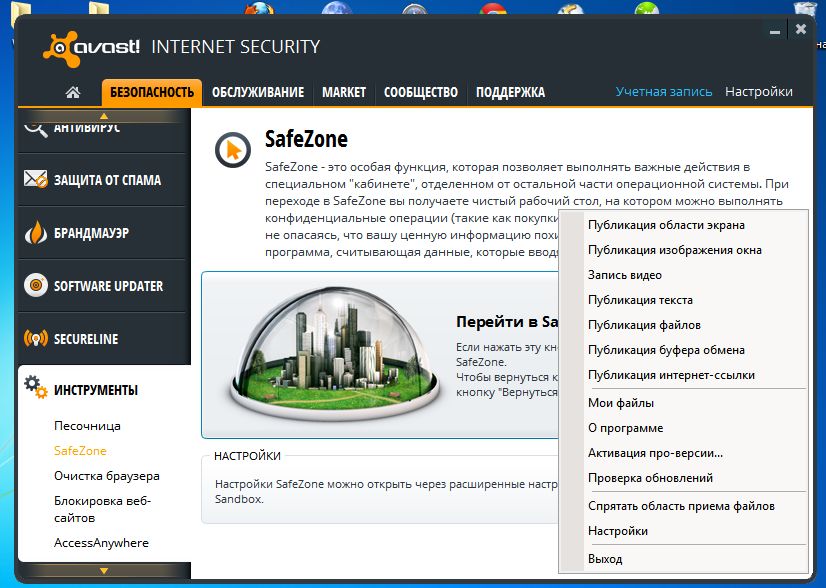Click Chrome icon on the desktop
The image size is (826, 588).
click(494, 8)
